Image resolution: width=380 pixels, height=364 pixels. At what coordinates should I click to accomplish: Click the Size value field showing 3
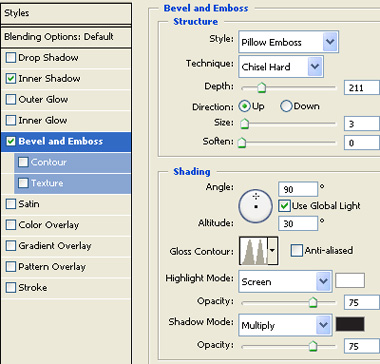coord(362,124)
